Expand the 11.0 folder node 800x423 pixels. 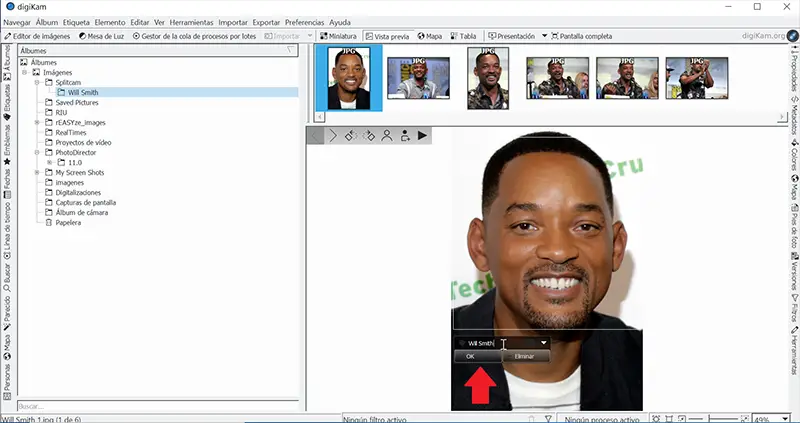[49, 162]
